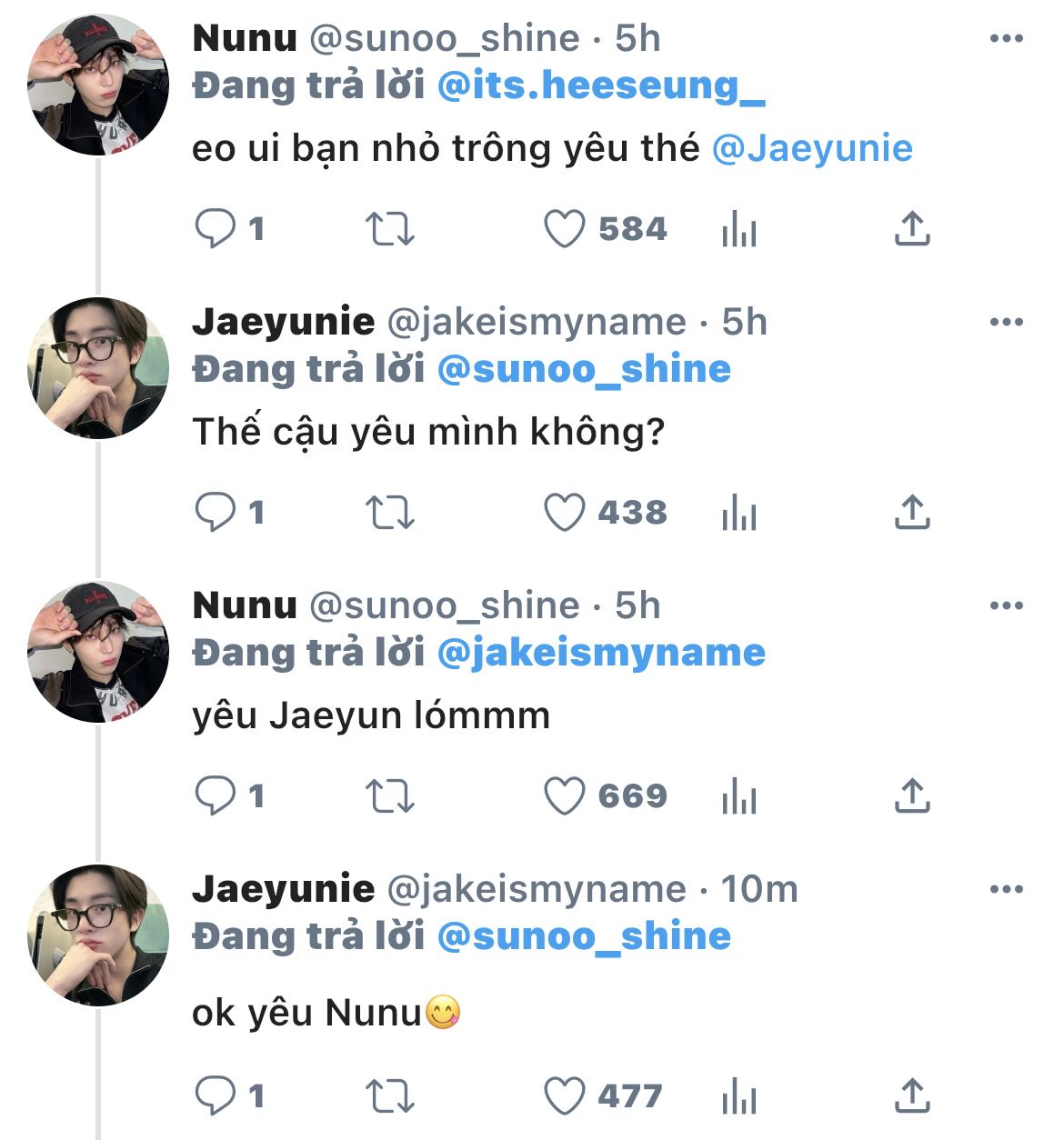Like Nunu's tweet with 584 likes
The width and height of the screenshot is (1064, 1140).
(x=564, y=229)
